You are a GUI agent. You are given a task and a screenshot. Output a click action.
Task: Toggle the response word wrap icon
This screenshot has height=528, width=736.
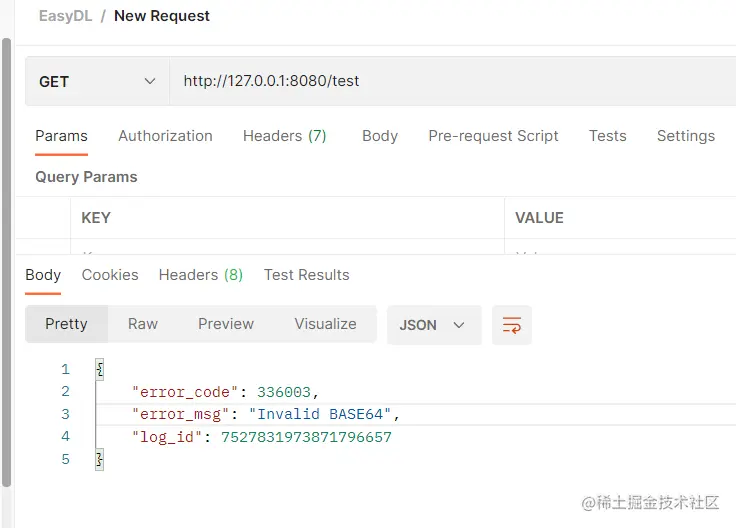(512, 325)
